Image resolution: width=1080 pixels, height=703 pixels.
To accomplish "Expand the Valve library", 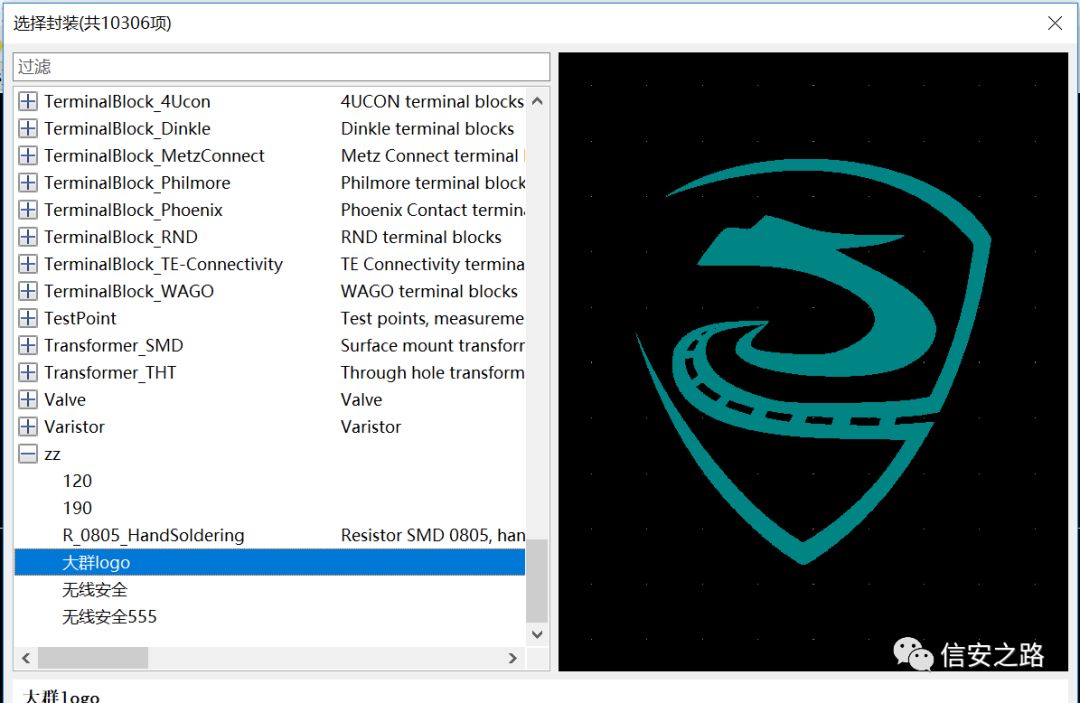I will pos(28,399).
